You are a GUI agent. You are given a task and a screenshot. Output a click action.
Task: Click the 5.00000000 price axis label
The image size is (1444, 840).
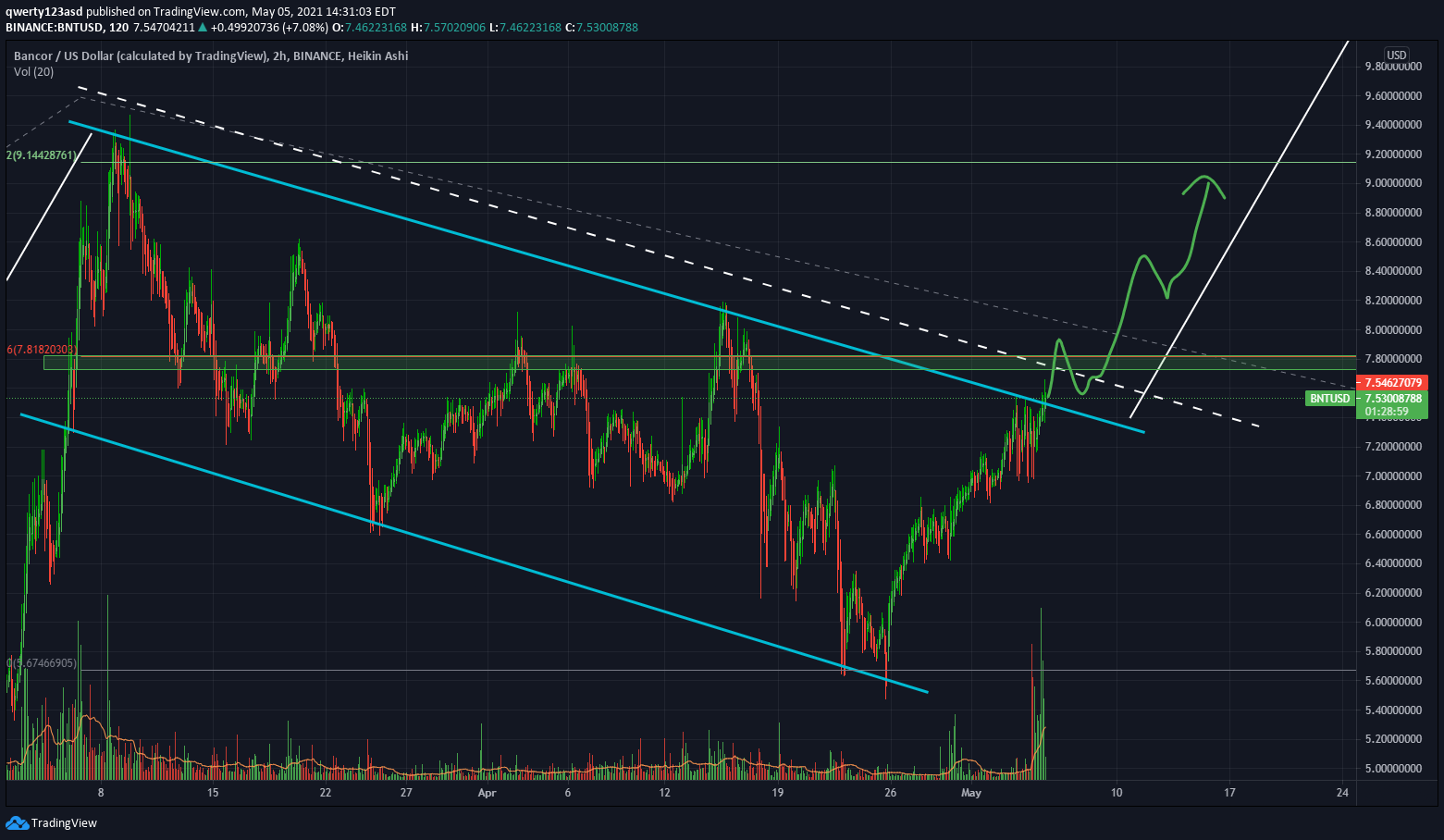pos(1391,769)
